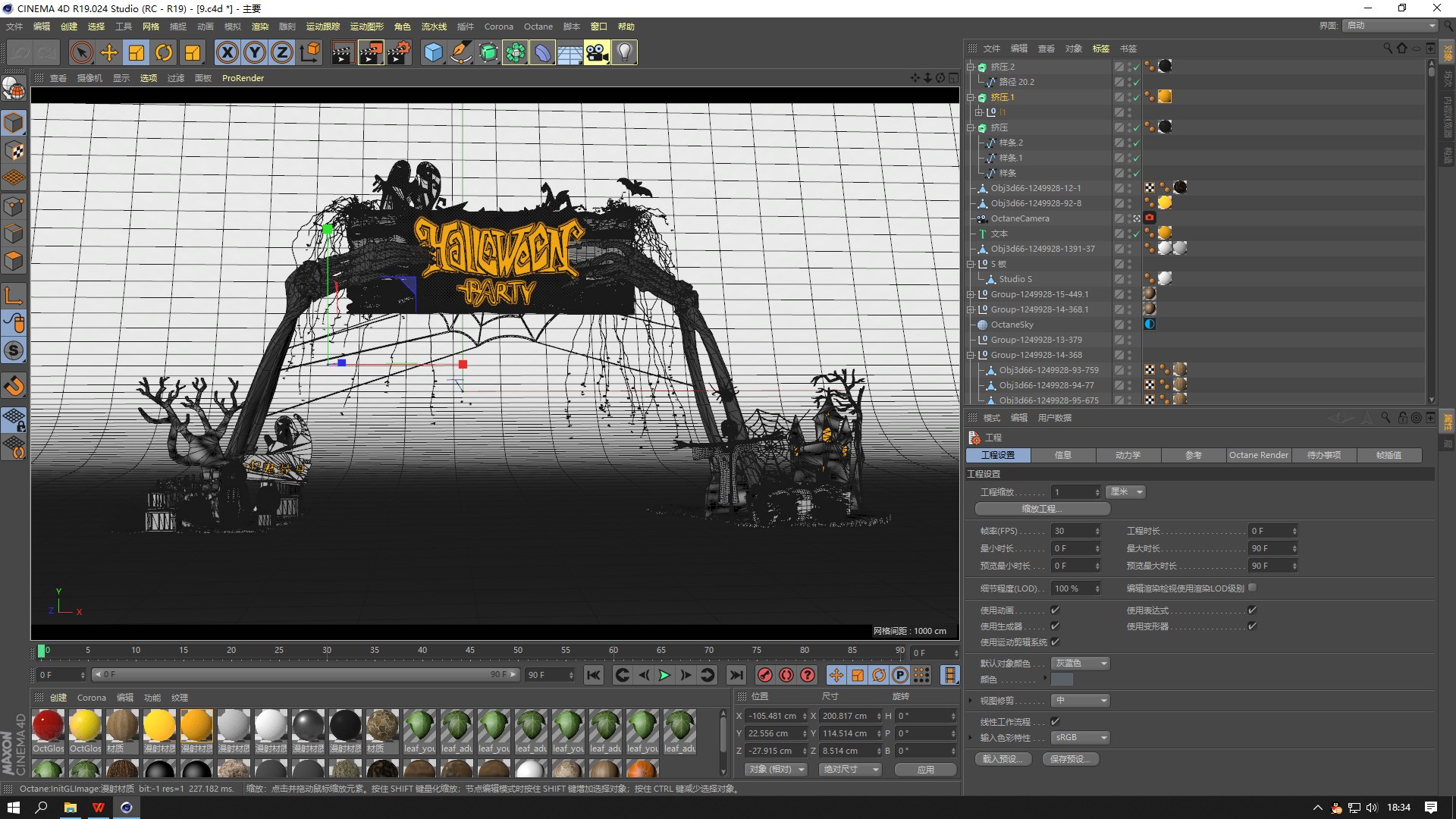Activate the Rotate tool in top toolbar
1456x819 pixels.
click(x=164, y=53)
